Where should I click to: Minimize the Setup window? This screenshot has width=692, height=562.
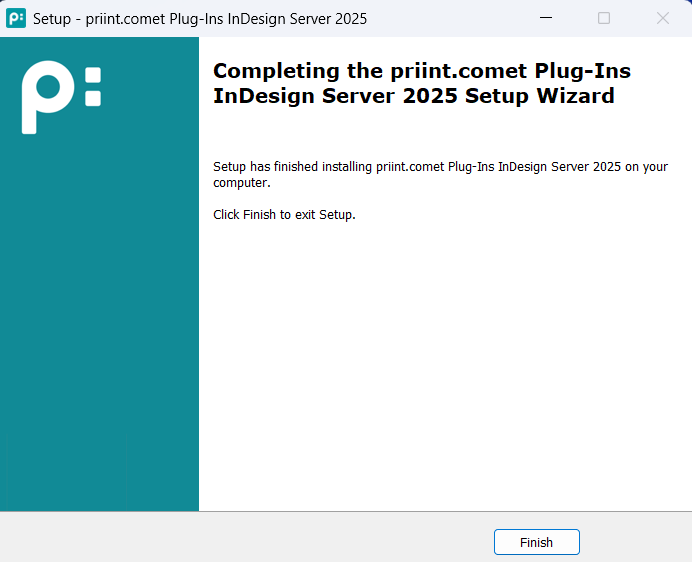click(546, 18)
